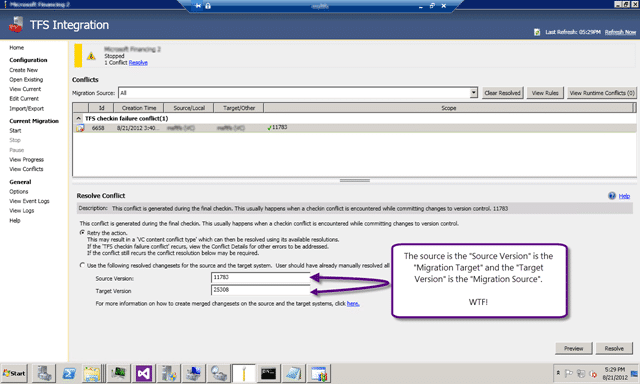Open the Migration Source dropdown
640x384 pixels.
tap(473, 93)
